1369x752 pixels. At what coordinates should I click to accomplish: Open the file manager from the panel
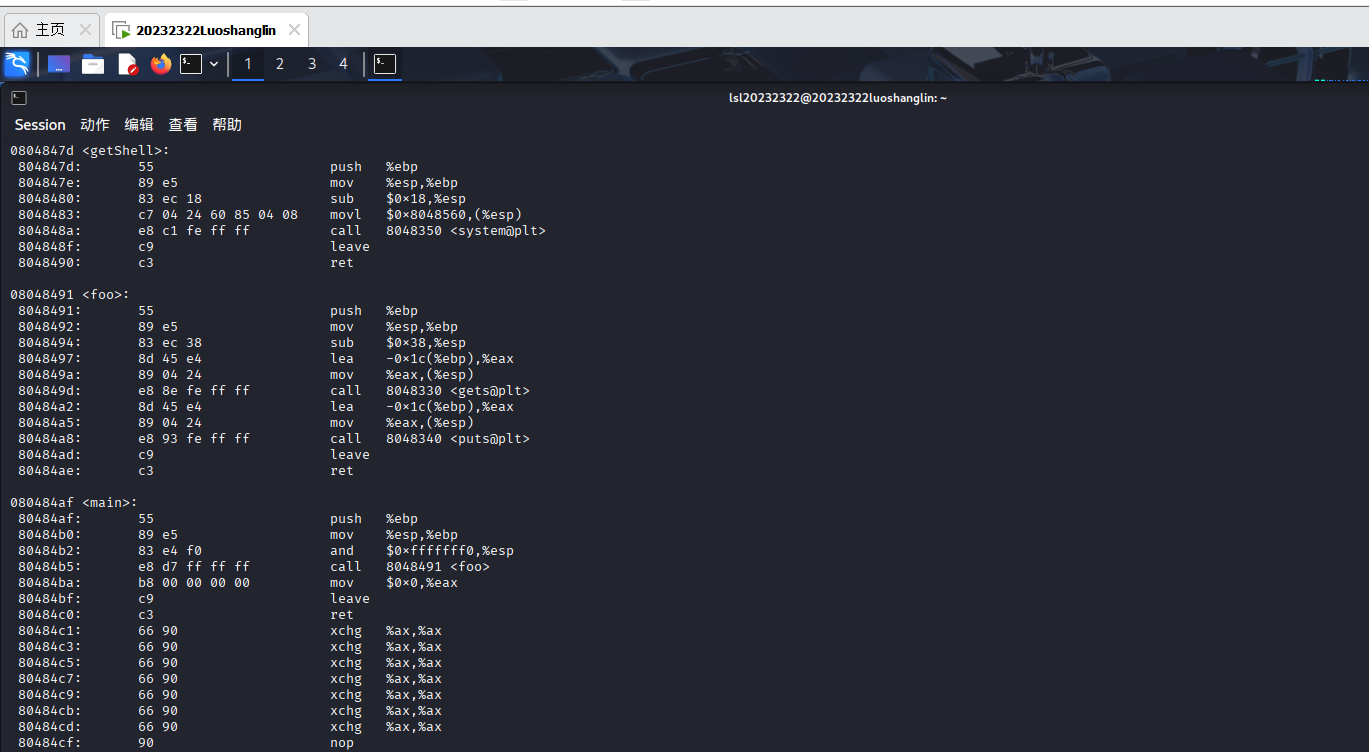[x=93, y=64]
